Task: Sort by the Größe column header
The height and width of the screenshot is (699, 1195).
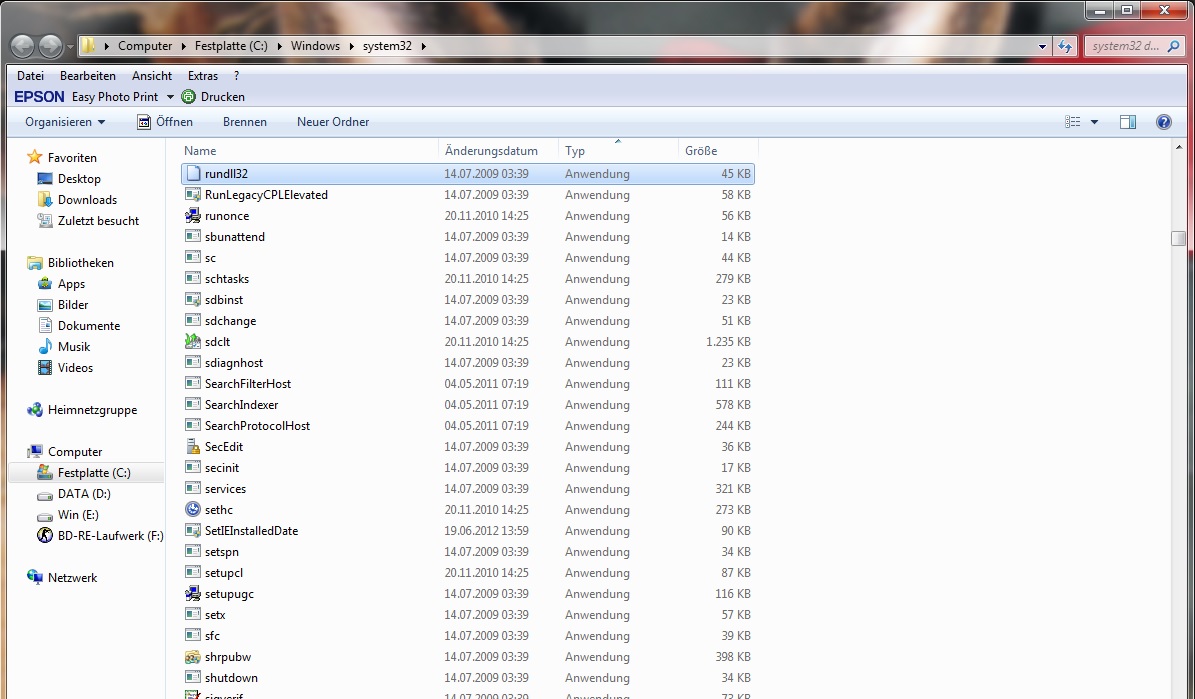Action: (701, 151)
